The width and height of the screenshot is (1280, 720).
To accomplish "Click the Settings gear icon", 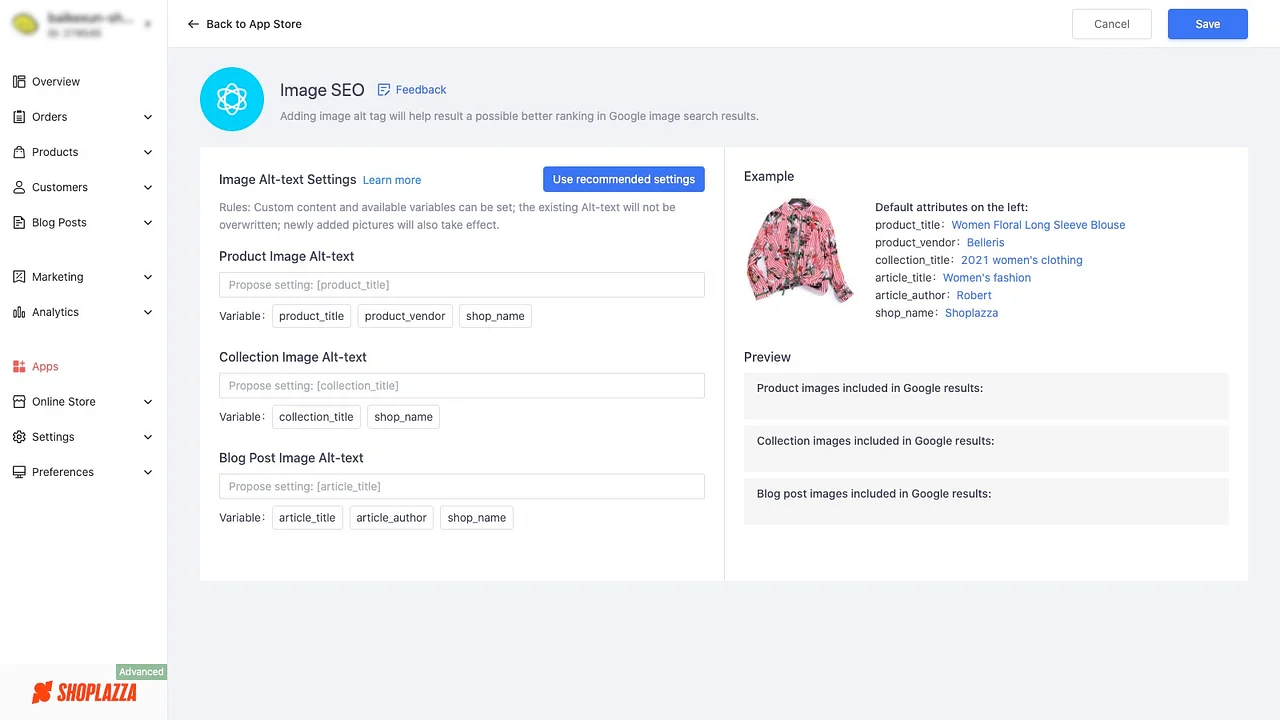I will (x=19, y=436).
